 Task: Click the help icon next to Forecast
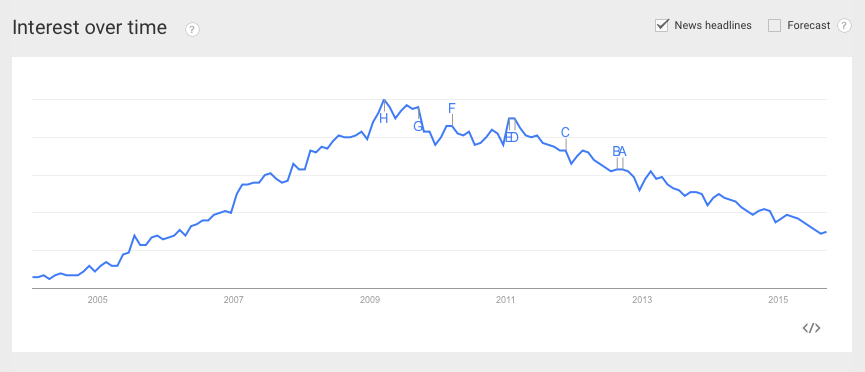coord(845,25)
